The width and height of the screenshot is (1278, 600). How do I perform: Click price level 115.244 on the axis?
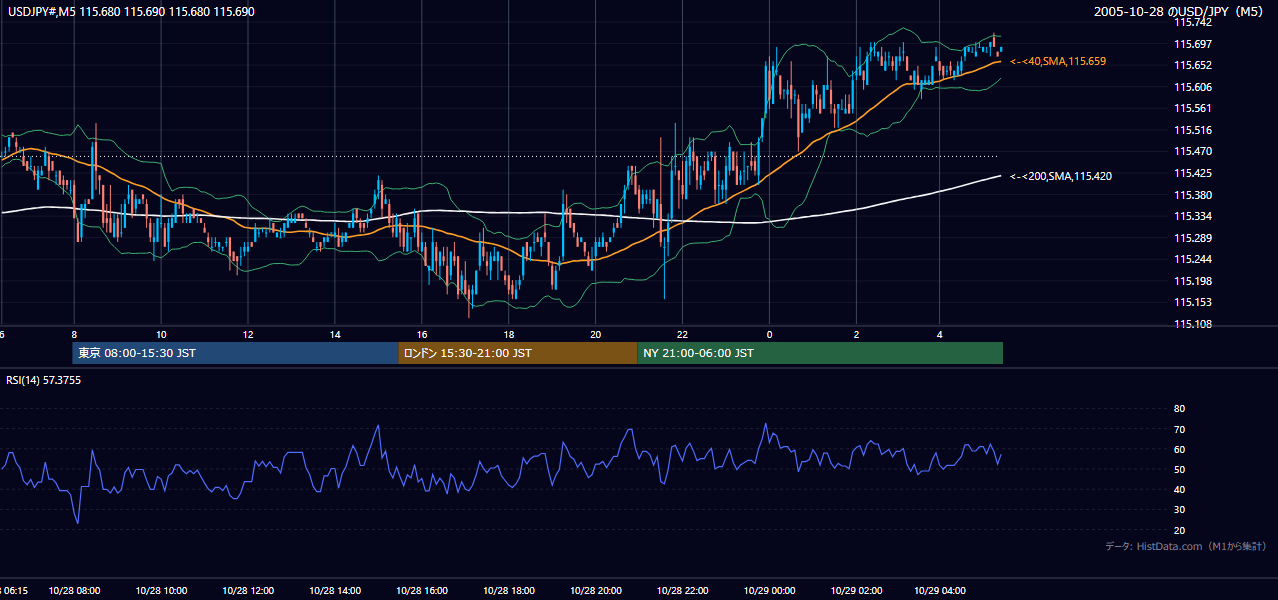pos(1193,259)
